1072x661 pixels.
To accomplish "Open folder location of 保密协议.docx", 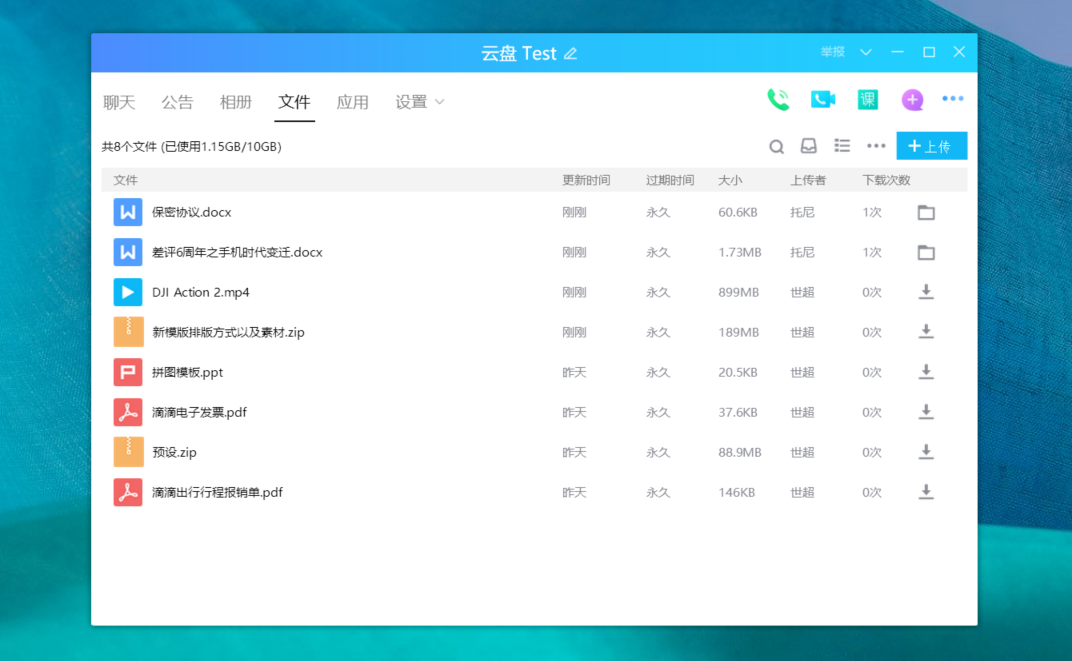I will point(926,212).
